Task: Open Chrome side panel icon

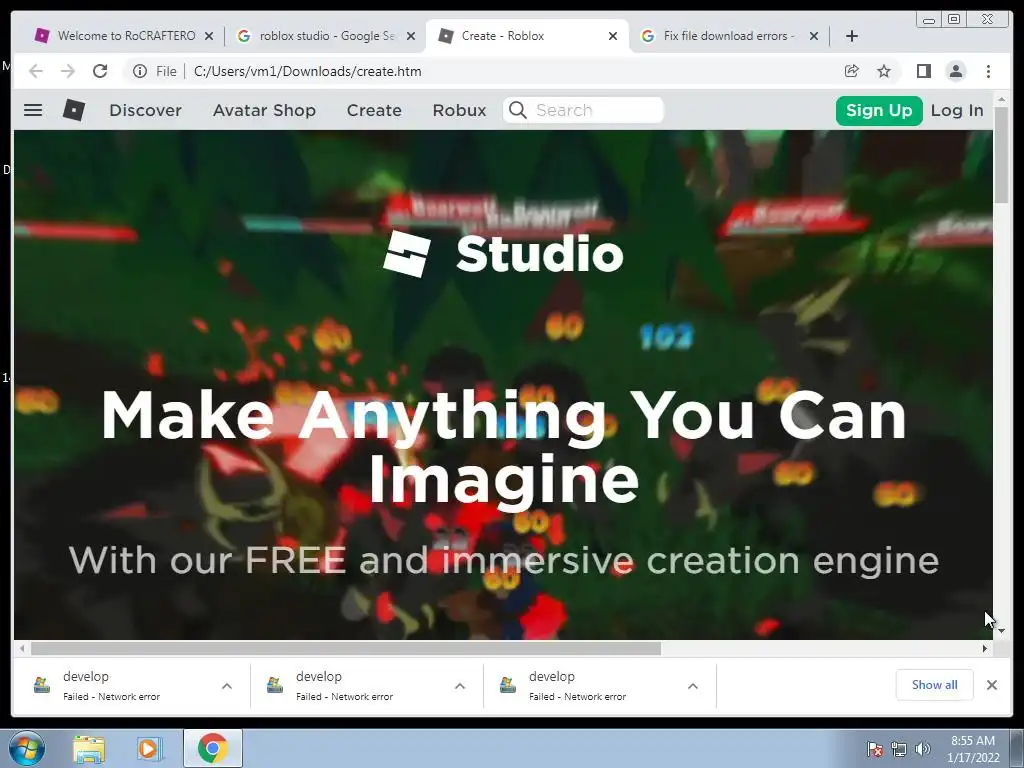Action: pyautogui.click(x=923, y=71)
